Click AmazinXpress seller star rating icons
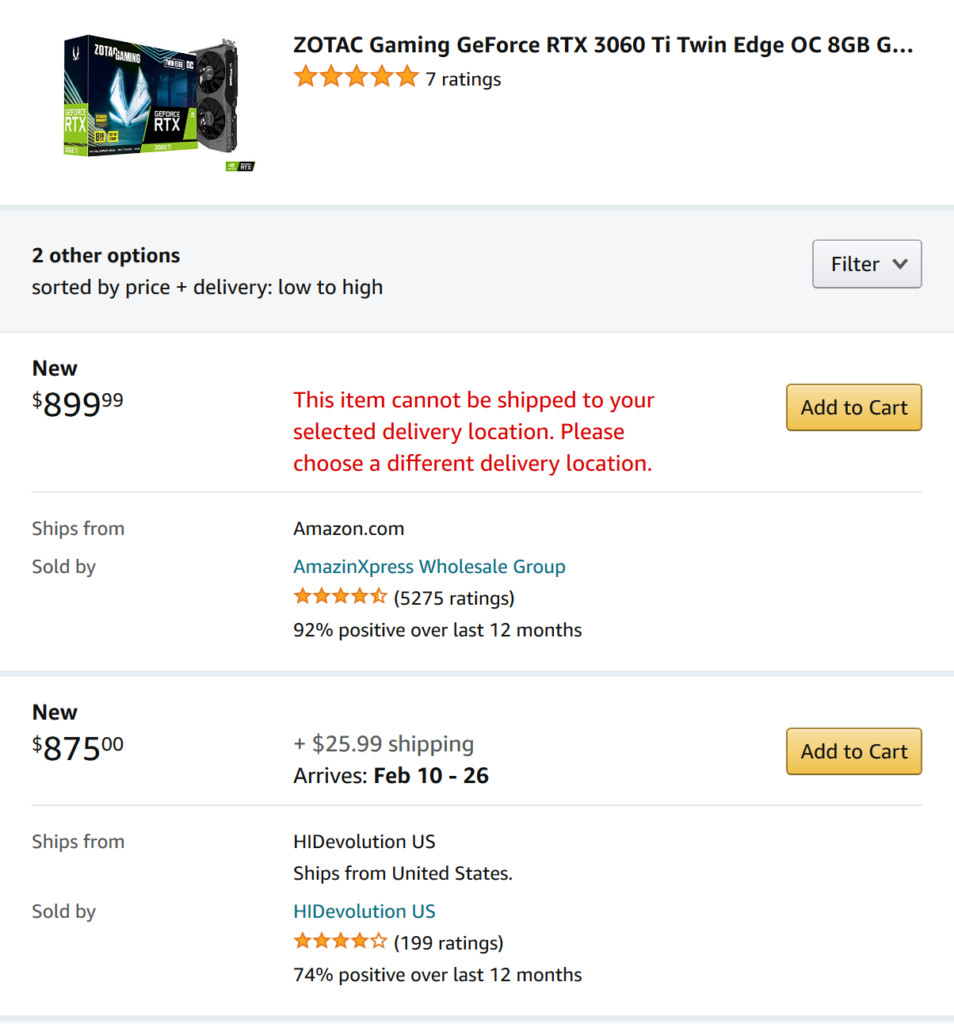Viewport: 954px width, 1024px height. click(340, 598)
